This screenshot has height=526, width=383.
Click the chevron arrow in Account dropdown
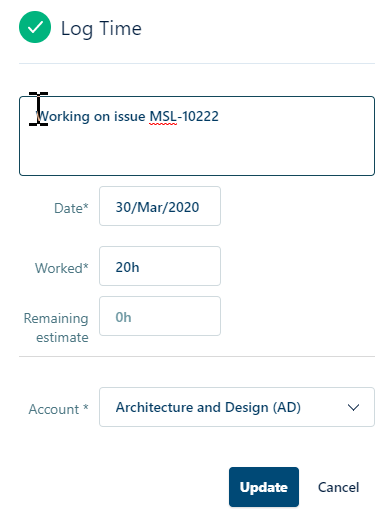click(353, 408)
